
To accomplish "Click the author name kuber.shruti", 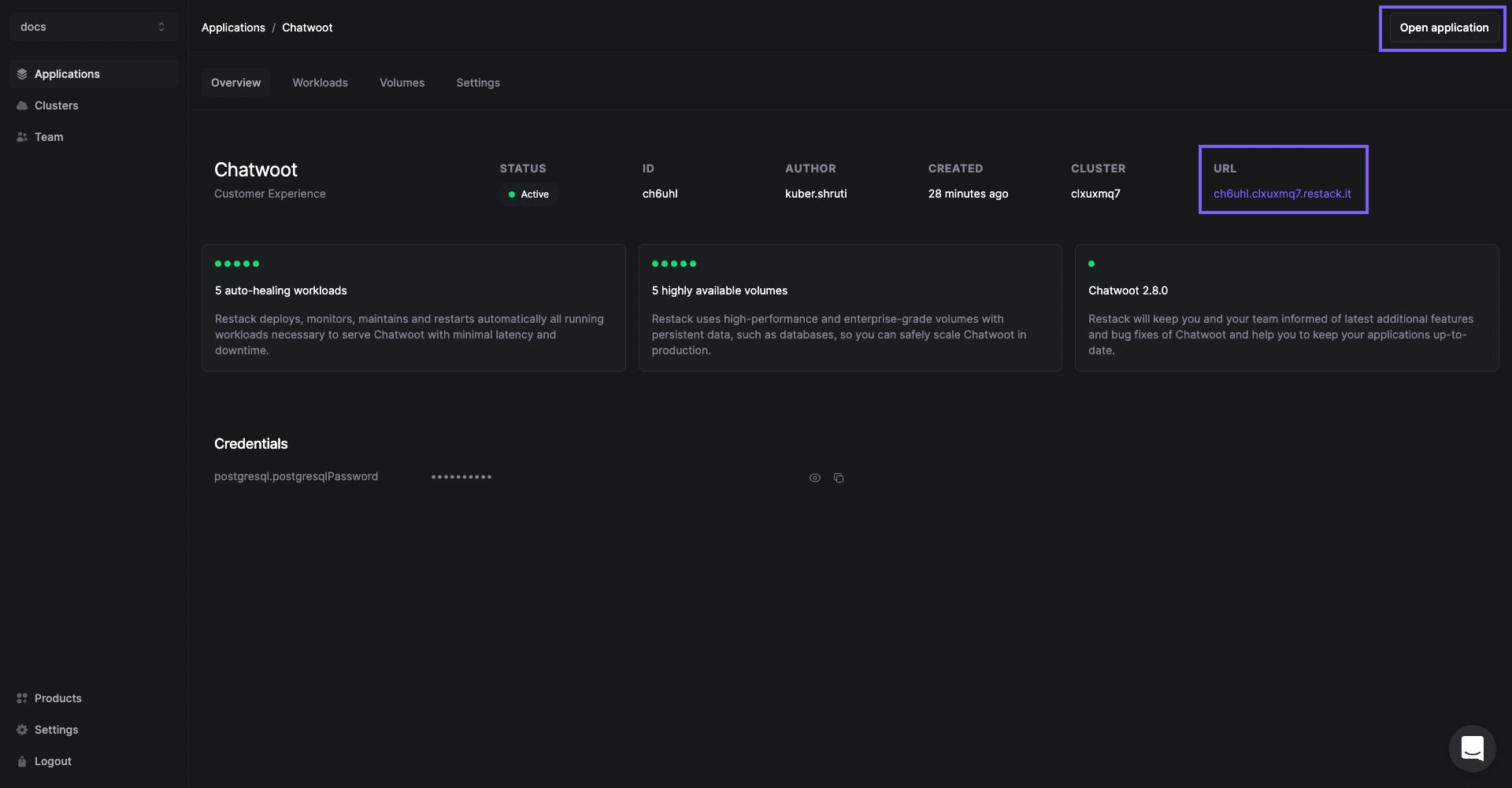I will [x=816, y=194].
